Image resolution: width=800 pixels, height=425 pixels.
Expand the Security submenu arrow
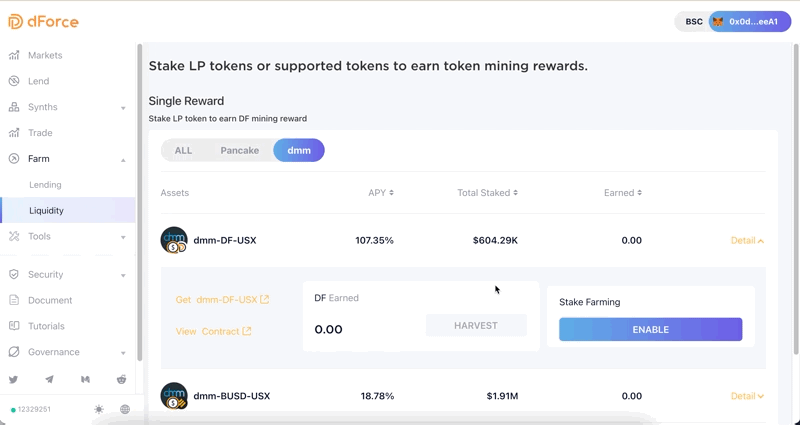[123, 276]
